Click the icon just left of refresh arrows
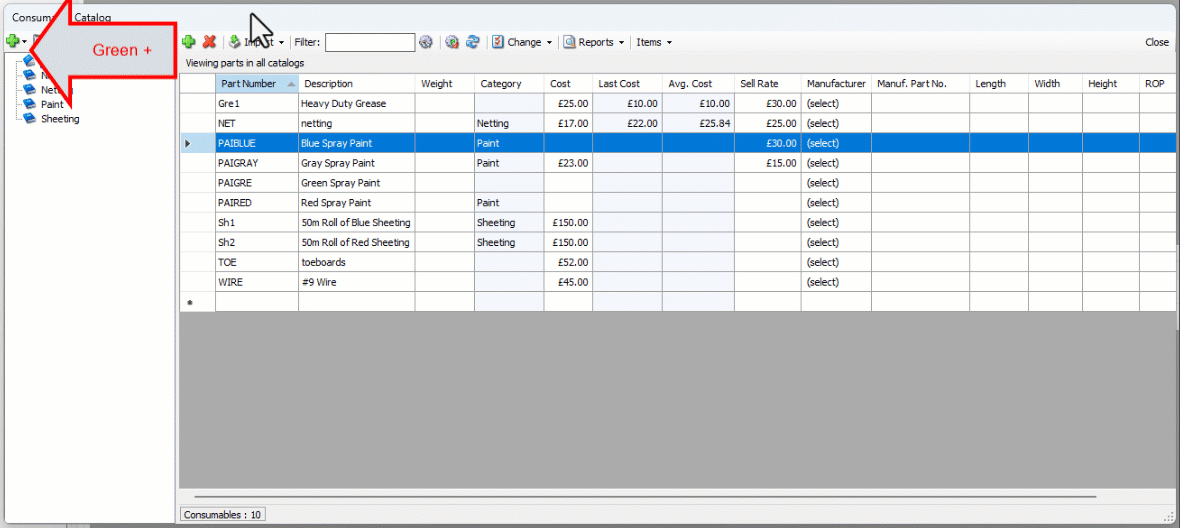 452,42
